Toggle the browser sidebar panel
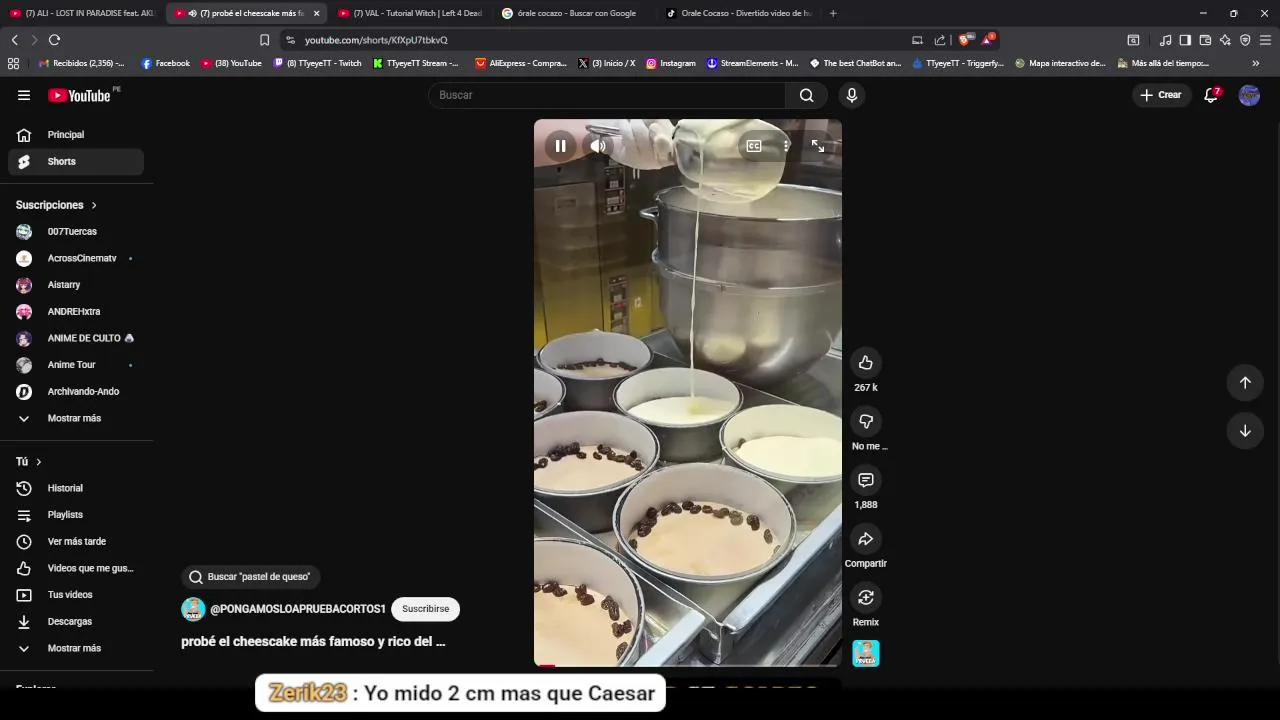 (x=1185, y=40)
